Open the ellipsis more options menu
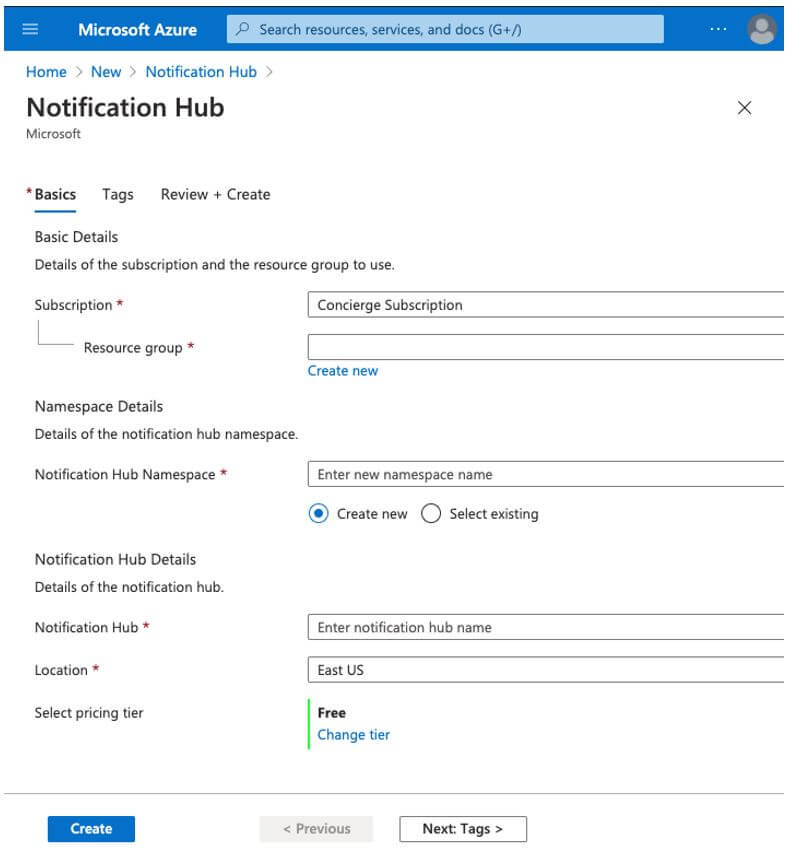Viewport: 795px width, 852px height. 718,29
